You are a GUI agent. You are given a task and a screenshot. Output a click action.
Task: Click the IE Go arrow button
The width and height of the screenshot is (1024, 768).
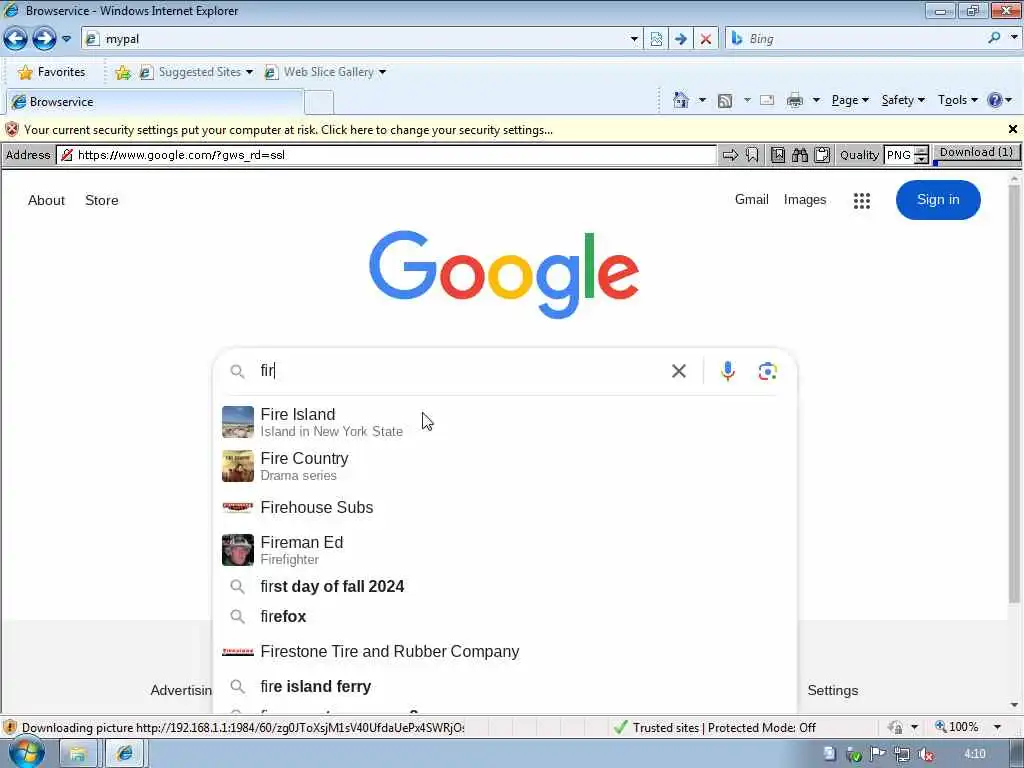click(x=680, y=39)
